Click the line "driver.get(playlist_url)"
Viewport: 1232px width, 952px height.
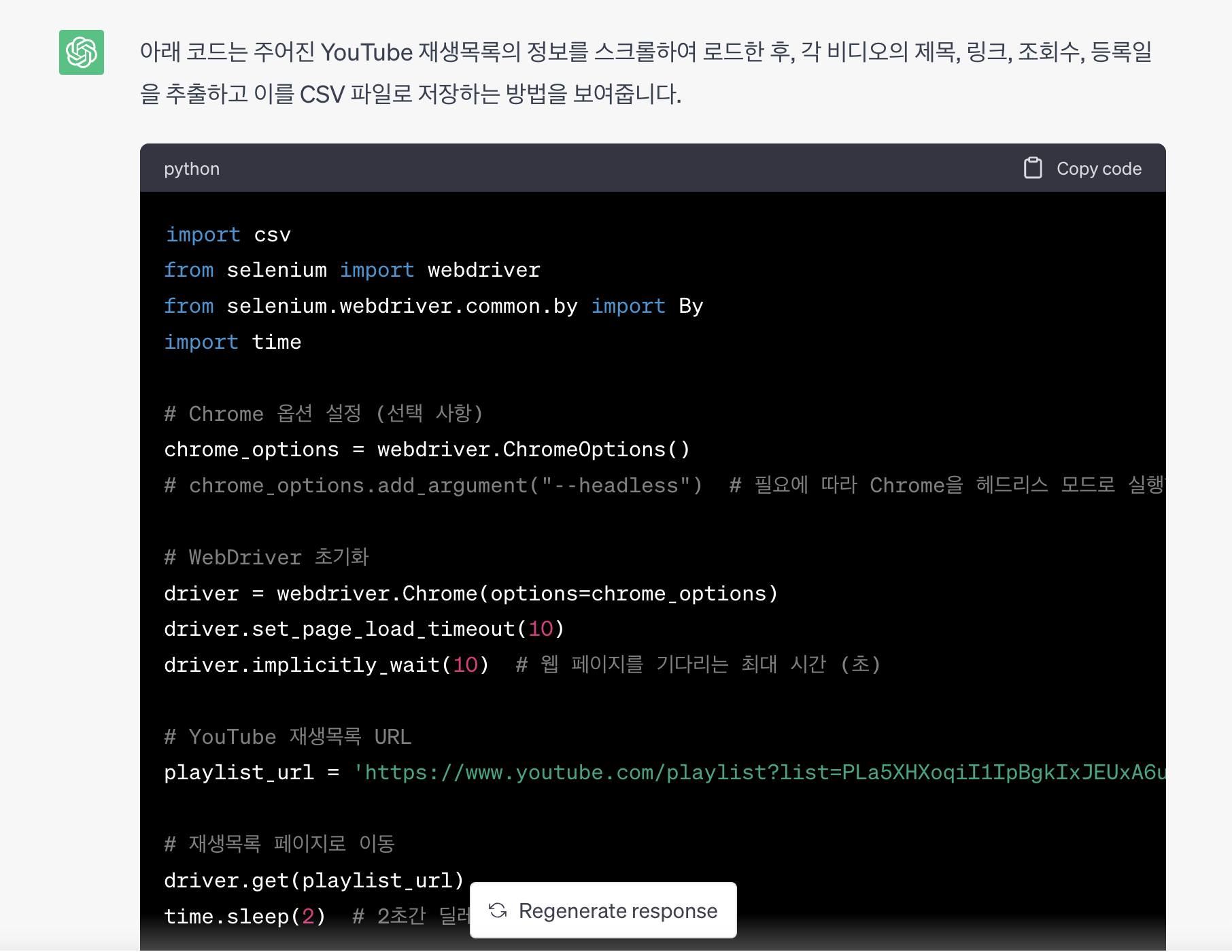tap(314, 881)
